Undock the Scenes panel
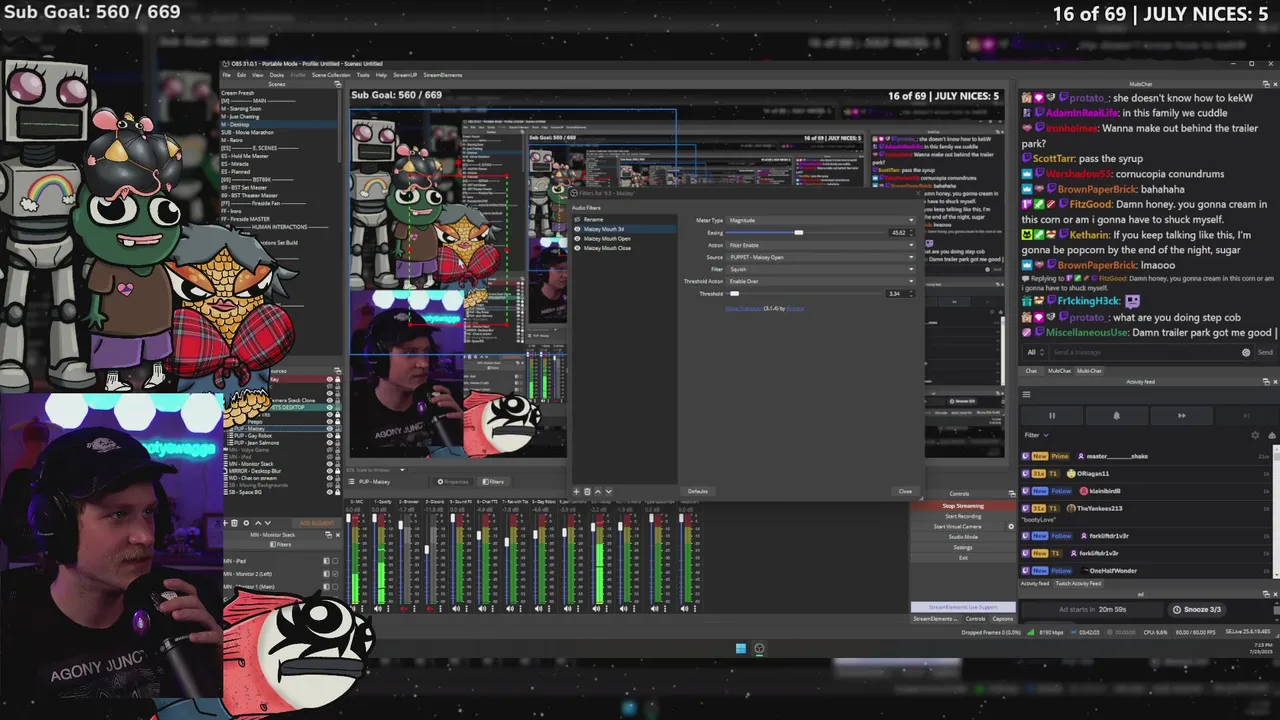 pyautogui.click(x=338, y=84)
